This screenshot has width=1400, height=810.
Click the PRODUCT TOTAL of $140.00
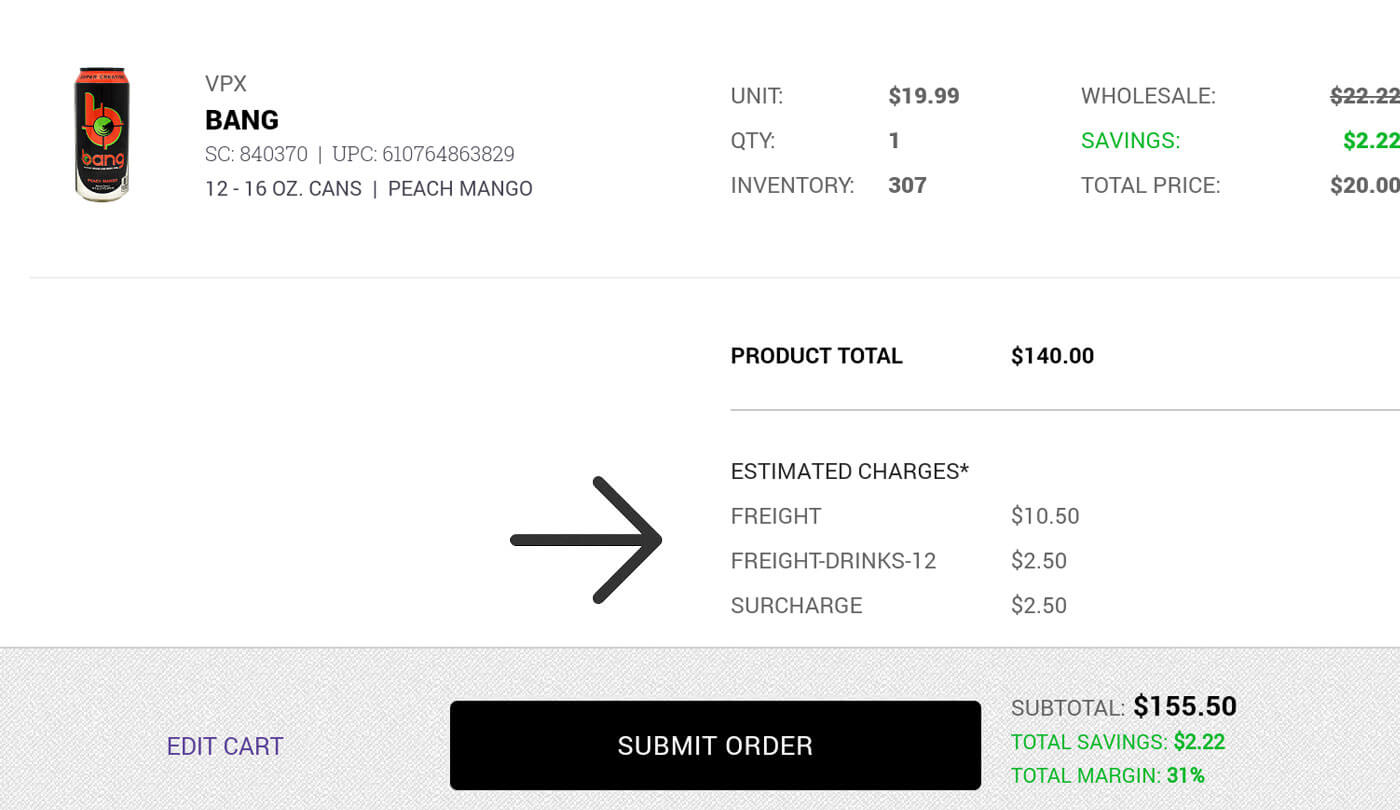pyautogui.click(x=1052, y=355)
